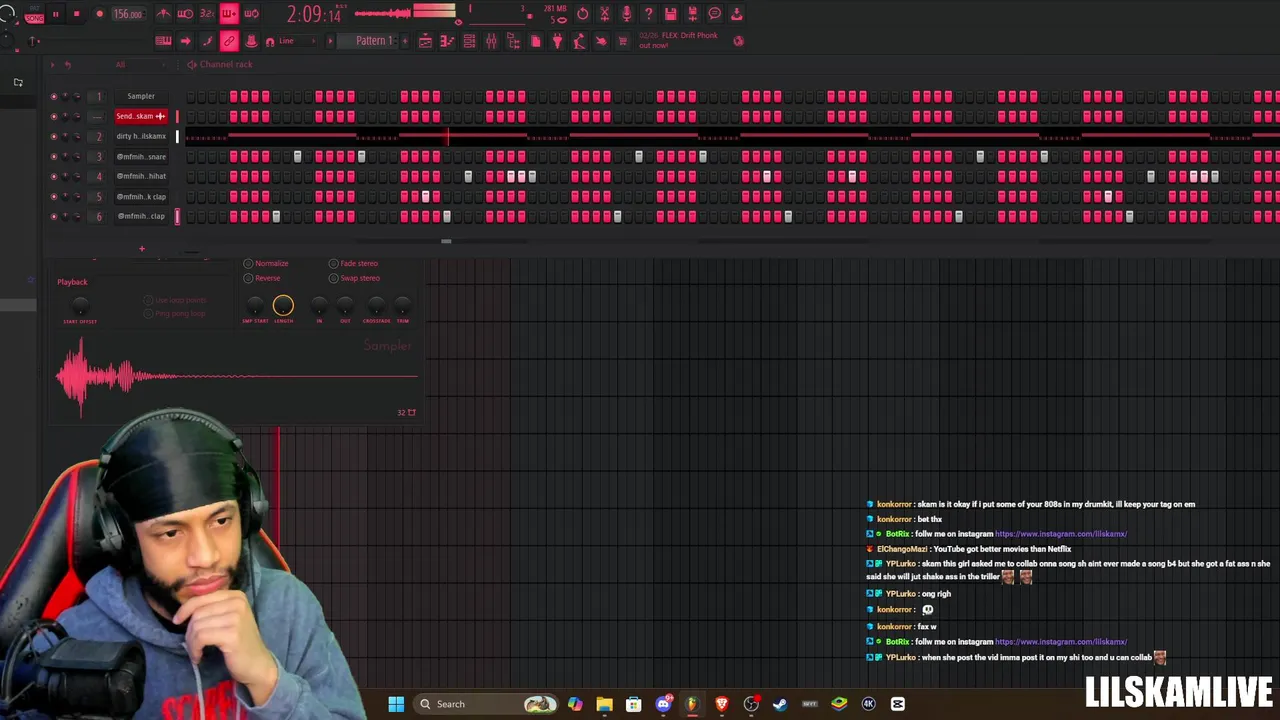Enable the Swap stereo option
Image resolution: width=1280 pixels, height=720 pixels.
coord(354,278)
